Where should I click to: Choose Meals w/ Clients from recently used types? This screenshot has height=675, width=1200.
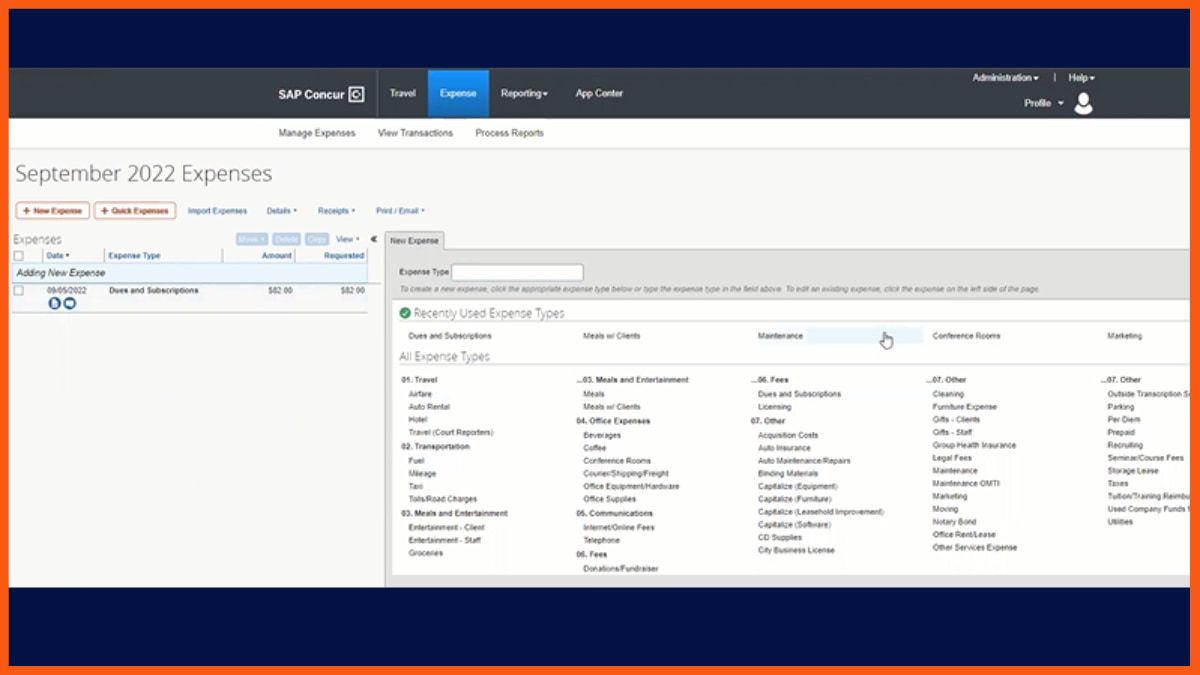[611, 336]
